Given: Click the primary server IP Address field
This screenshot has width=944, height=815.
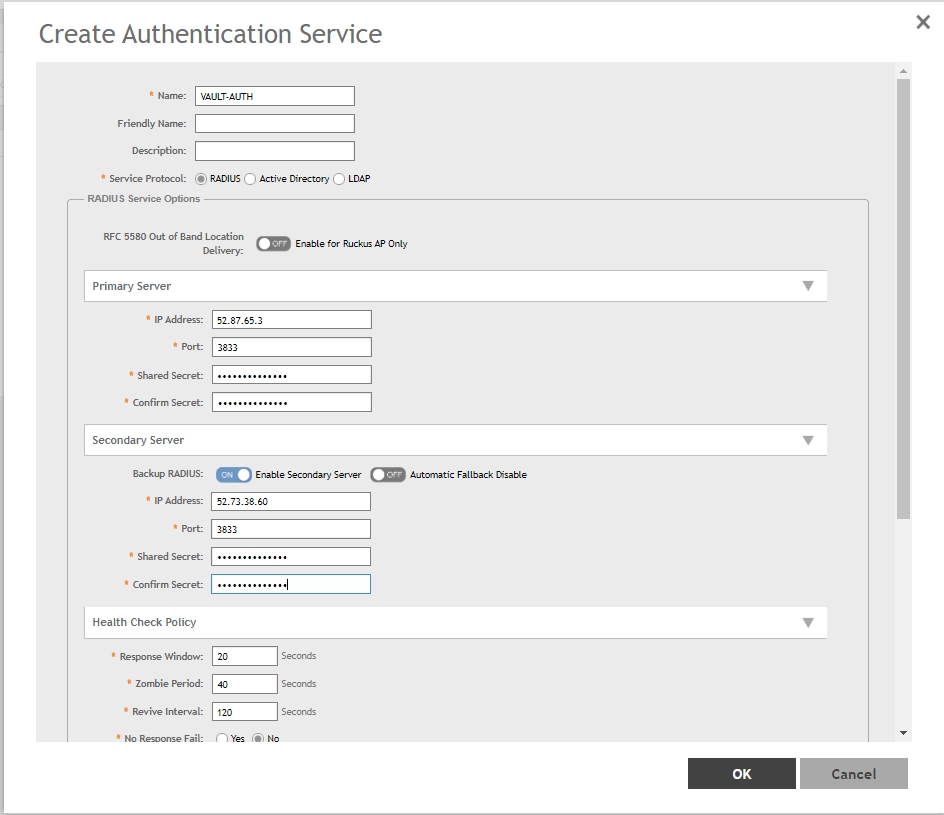Looking at the screenshot, I should 291,320.
